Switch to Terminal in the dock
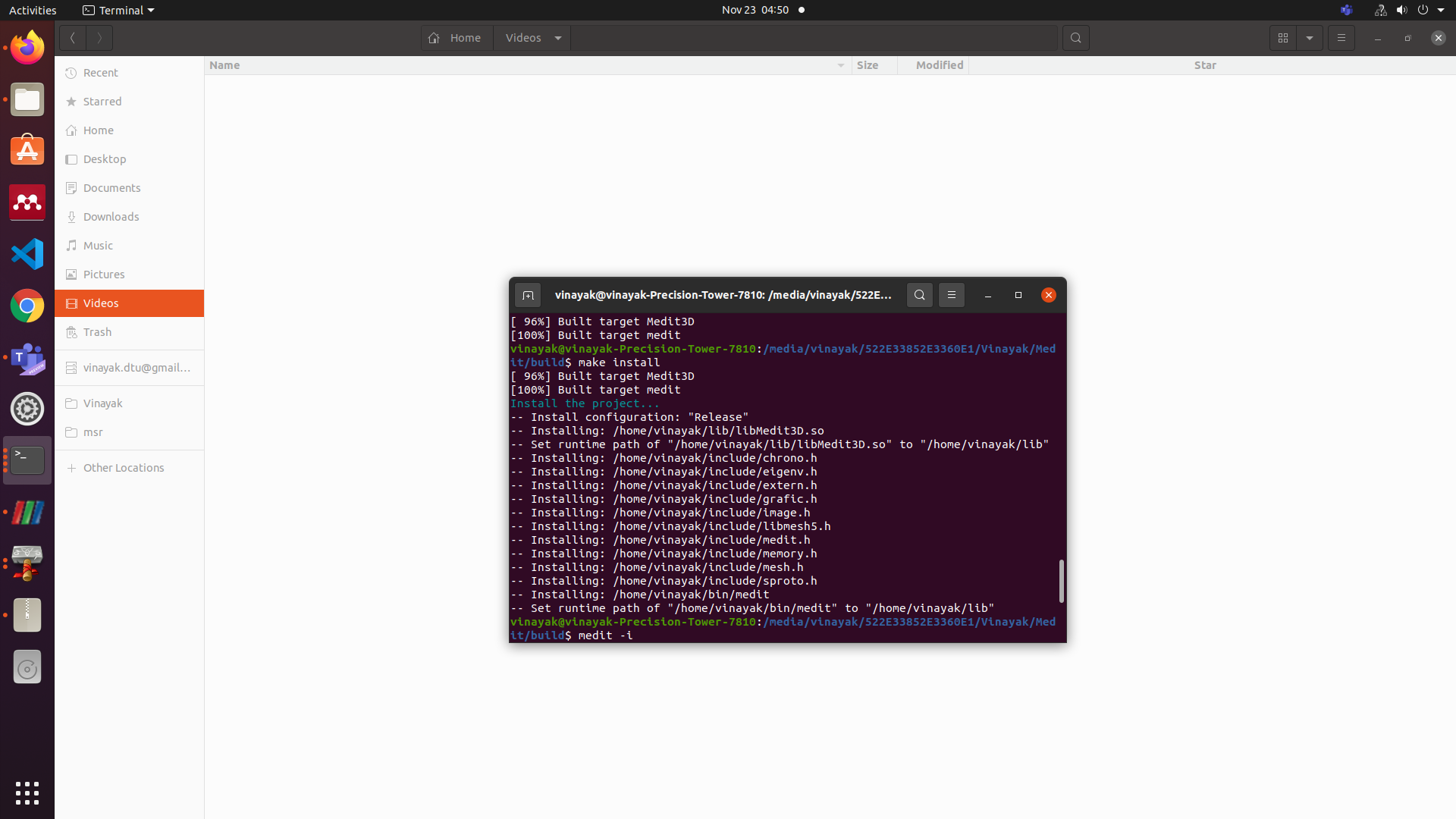 (x=27, y=460)
